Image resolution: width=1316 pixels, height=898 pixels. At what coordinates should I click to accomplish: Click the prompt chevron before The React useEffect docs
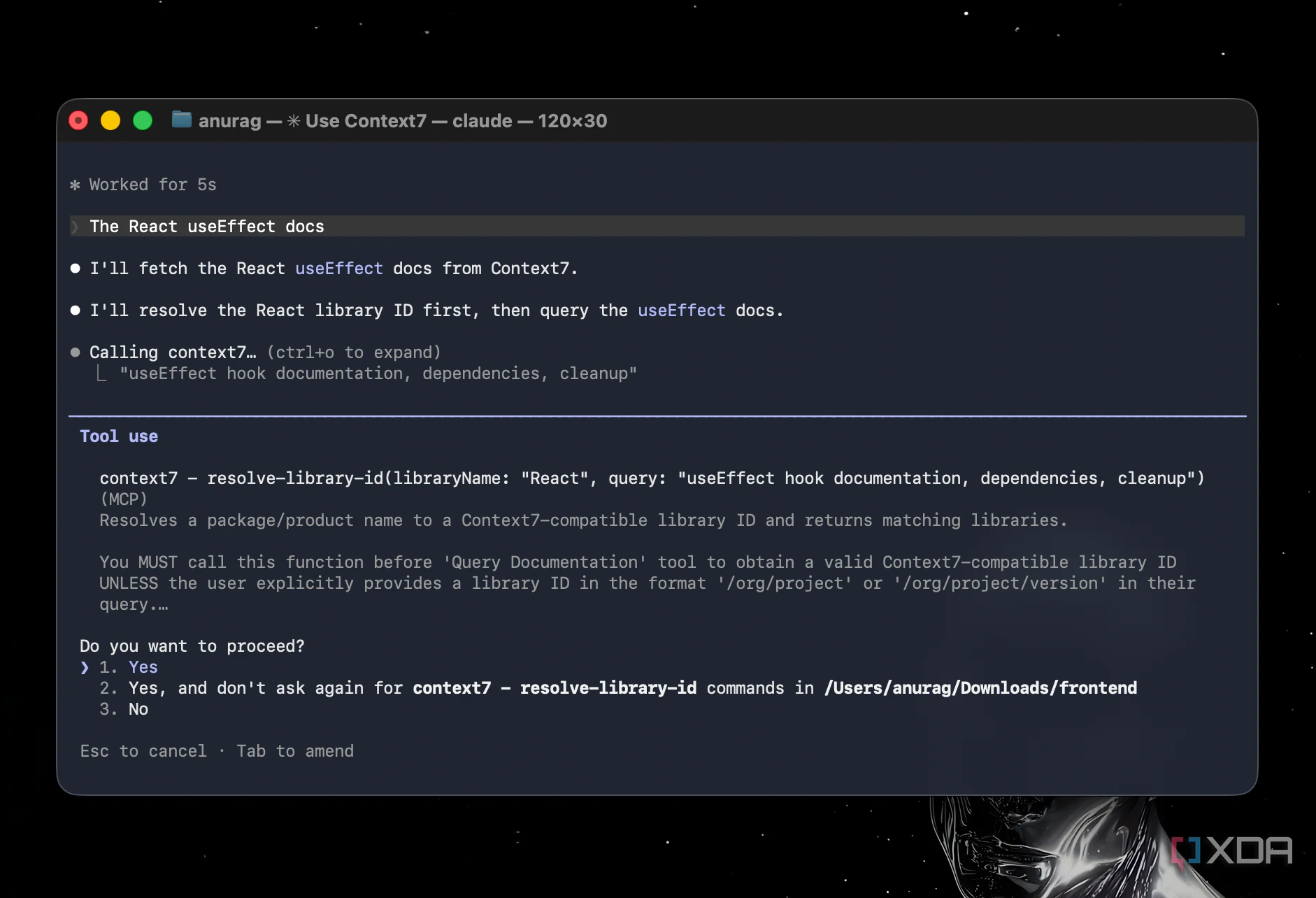click(75, 227)
